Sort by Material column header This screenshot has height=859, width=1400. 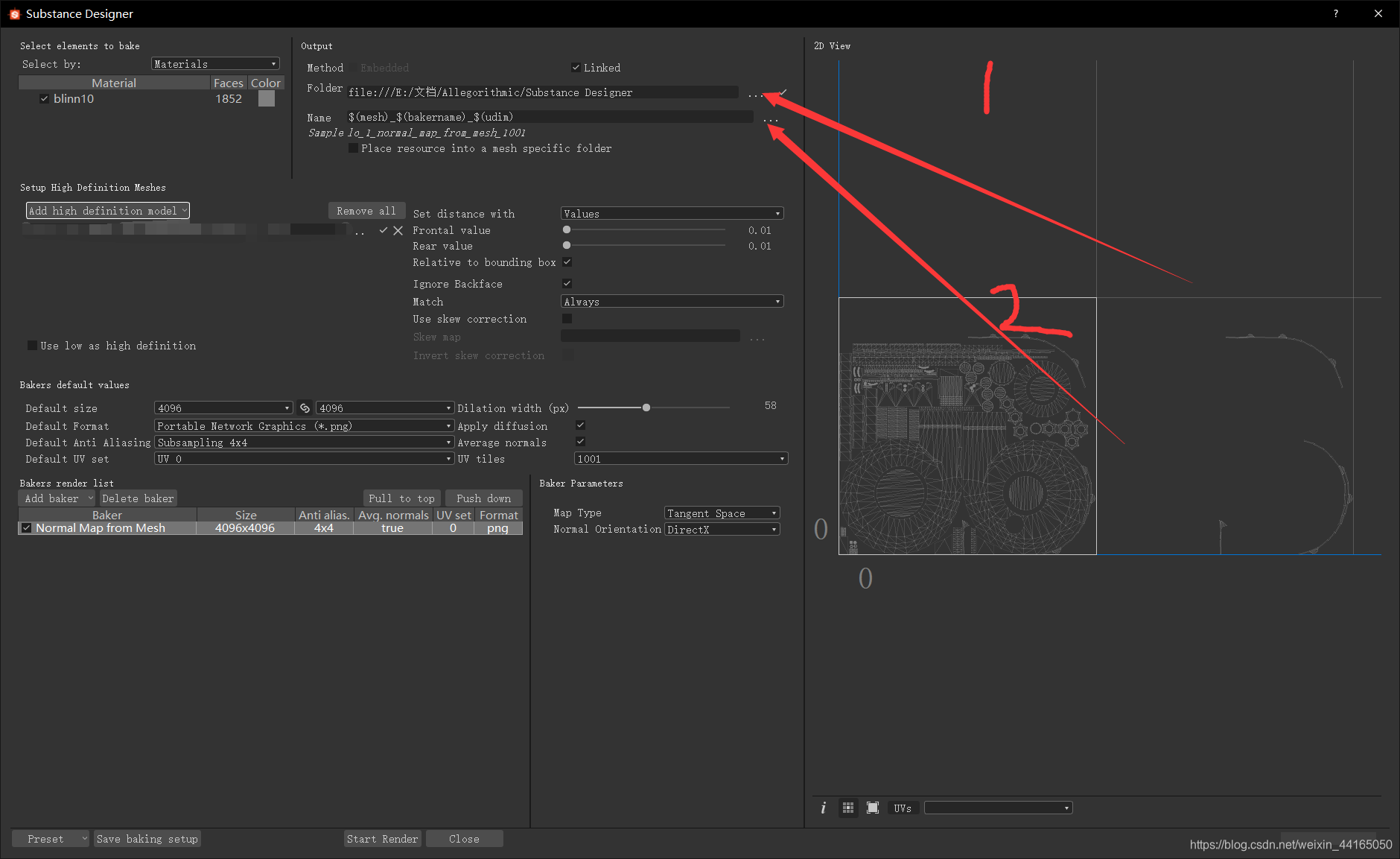click(114, 83)
